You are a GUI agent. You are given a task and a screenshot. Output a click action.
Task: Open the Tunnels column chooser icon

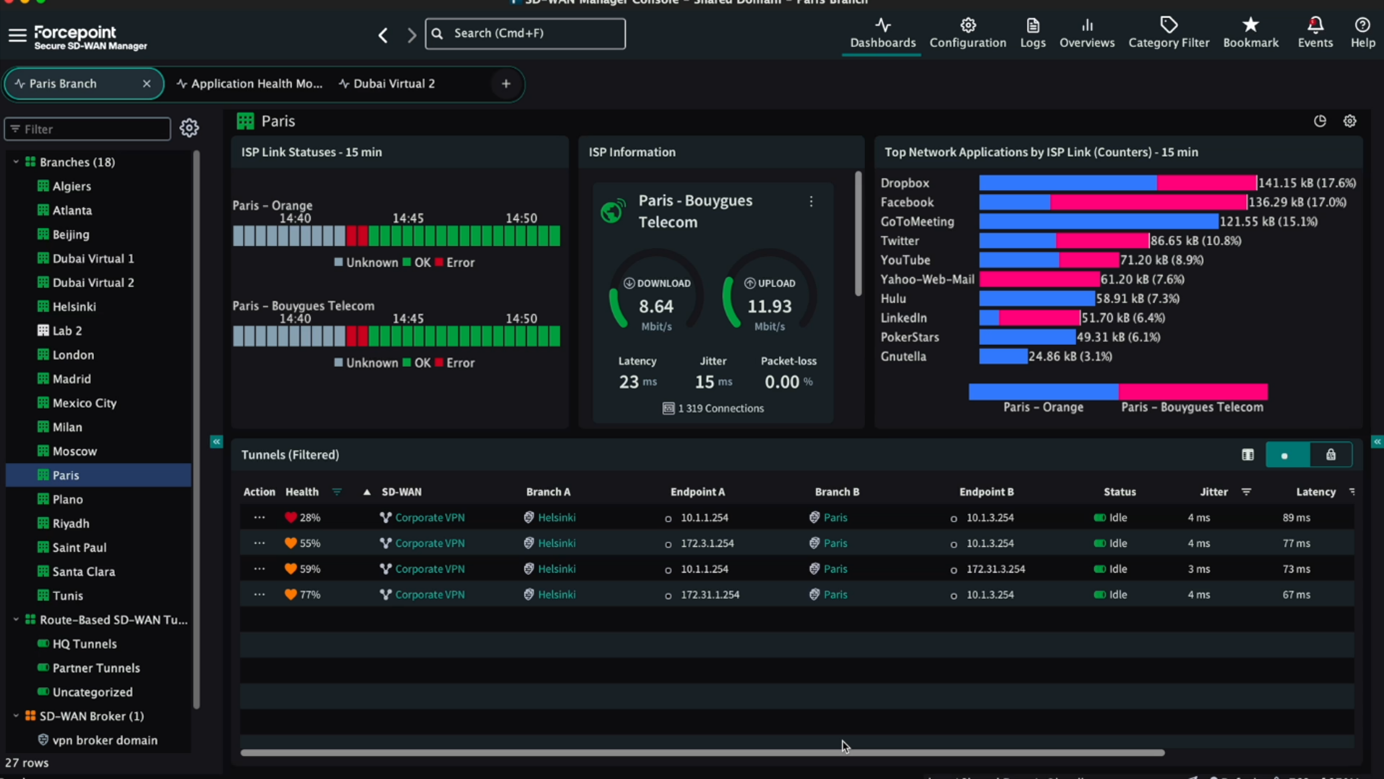coord(1248,455)
